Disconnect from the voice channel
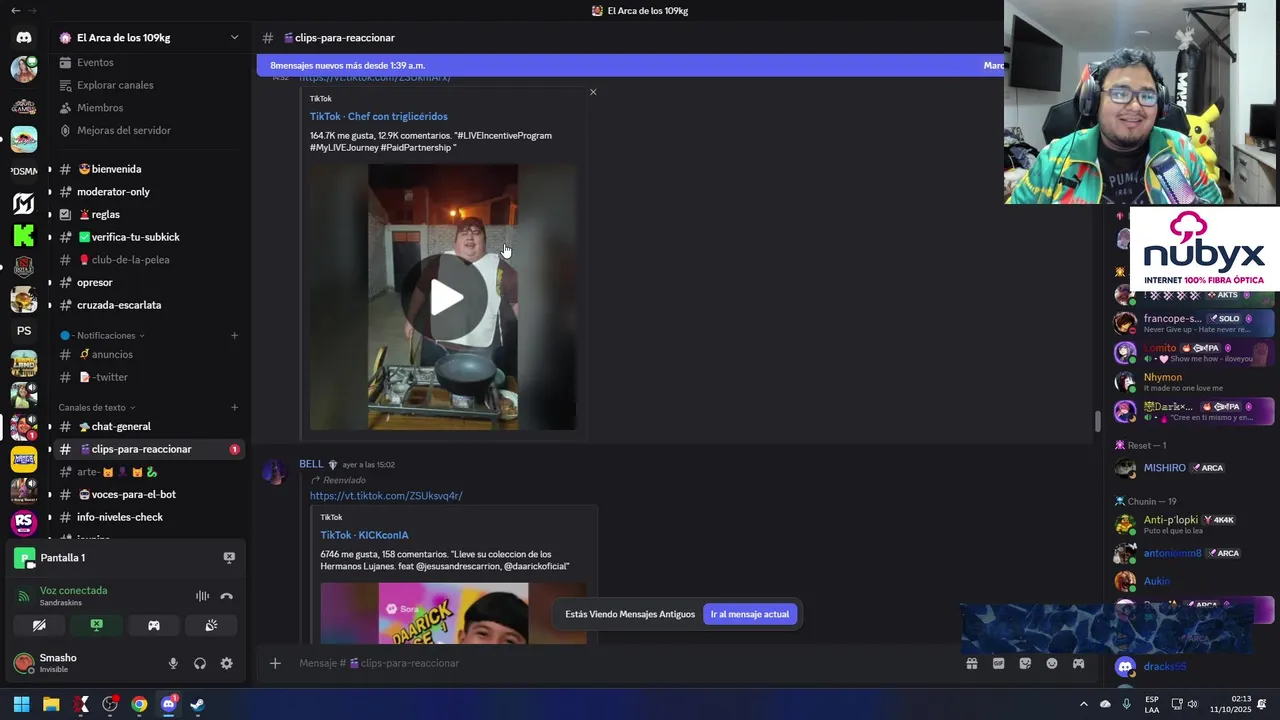 coord(227,596)
